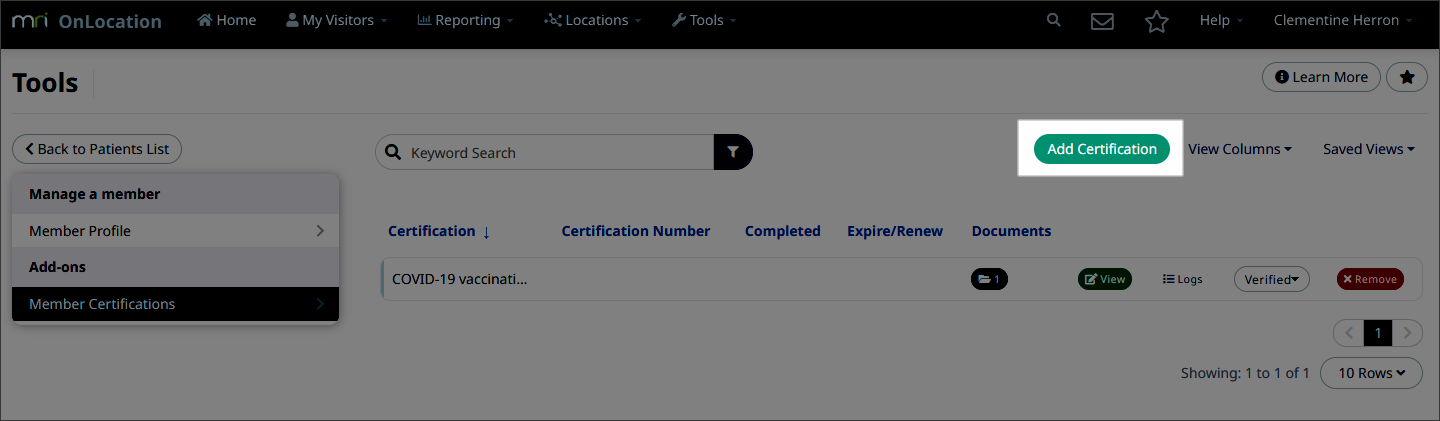Click the Documents column header
This screenshot has height=421, width=1440.
1011,231
